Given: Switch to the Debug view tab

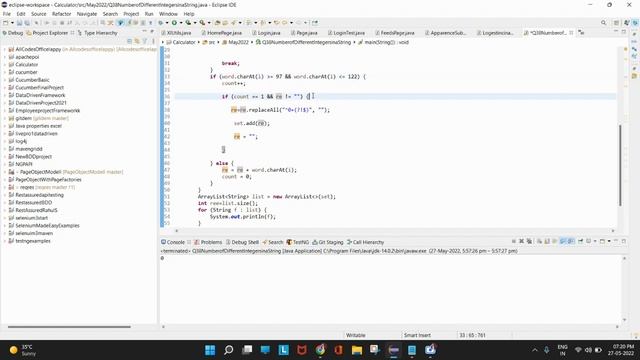Looking at the screenshot, I should point(12,33).
